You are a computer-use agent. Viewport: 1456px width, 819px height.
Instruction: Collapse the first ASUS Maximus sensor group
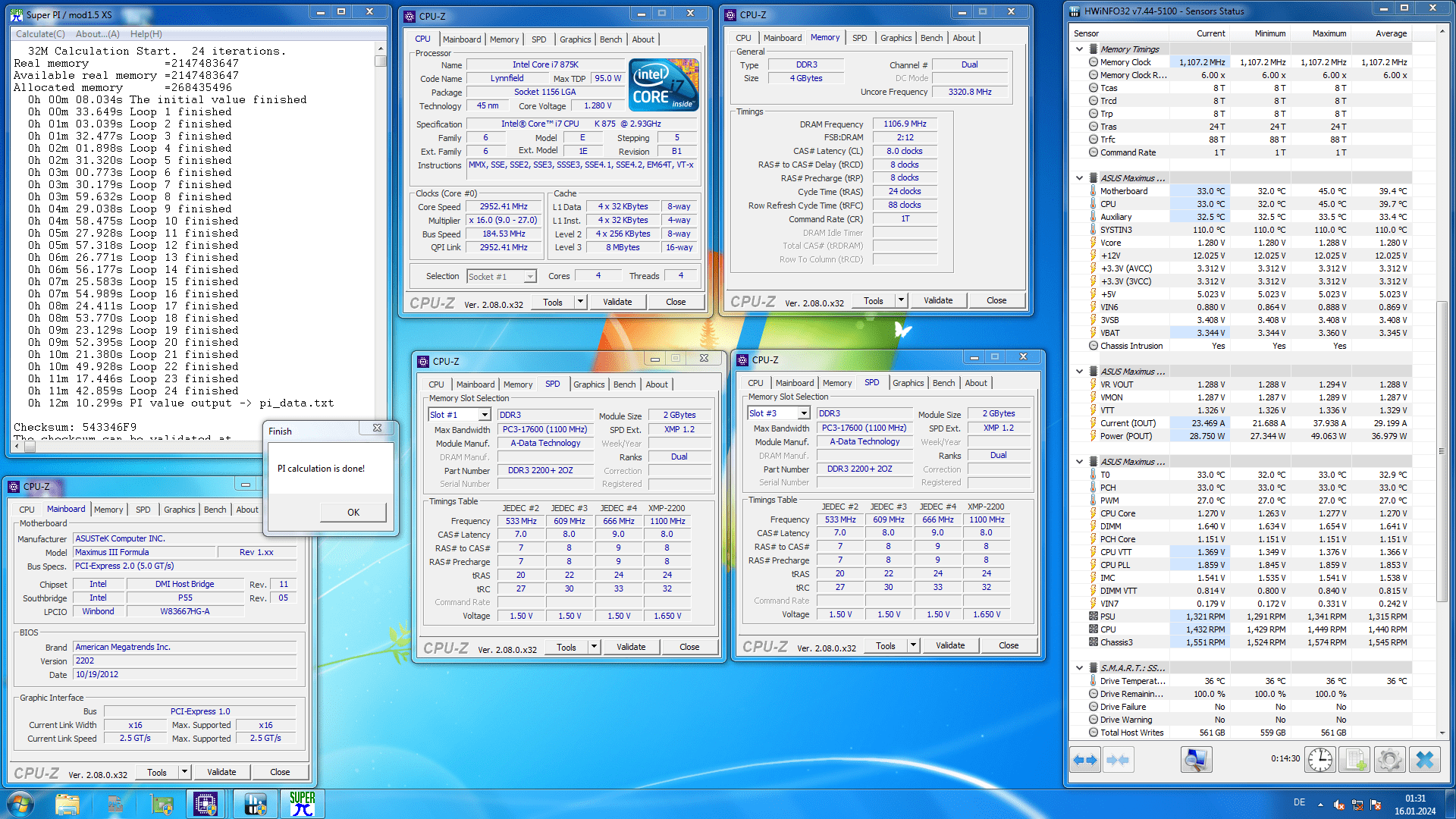pos(1079,178)
